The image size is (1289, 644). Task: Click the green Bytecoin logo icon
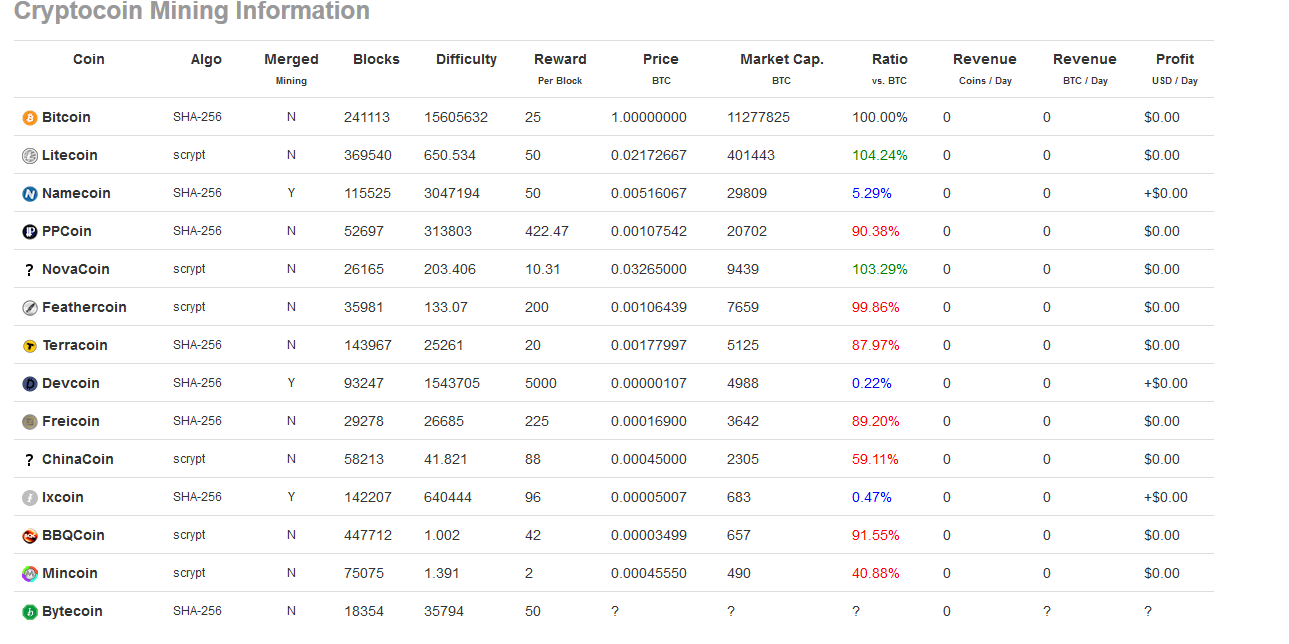30,612
